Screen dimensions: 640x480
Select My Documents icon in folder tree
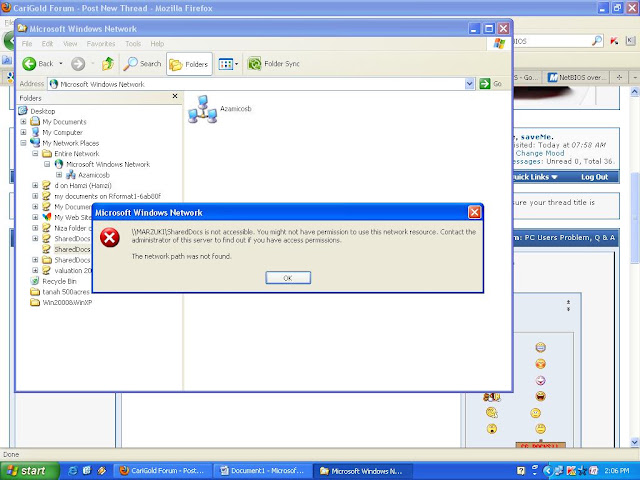[35, 122]
